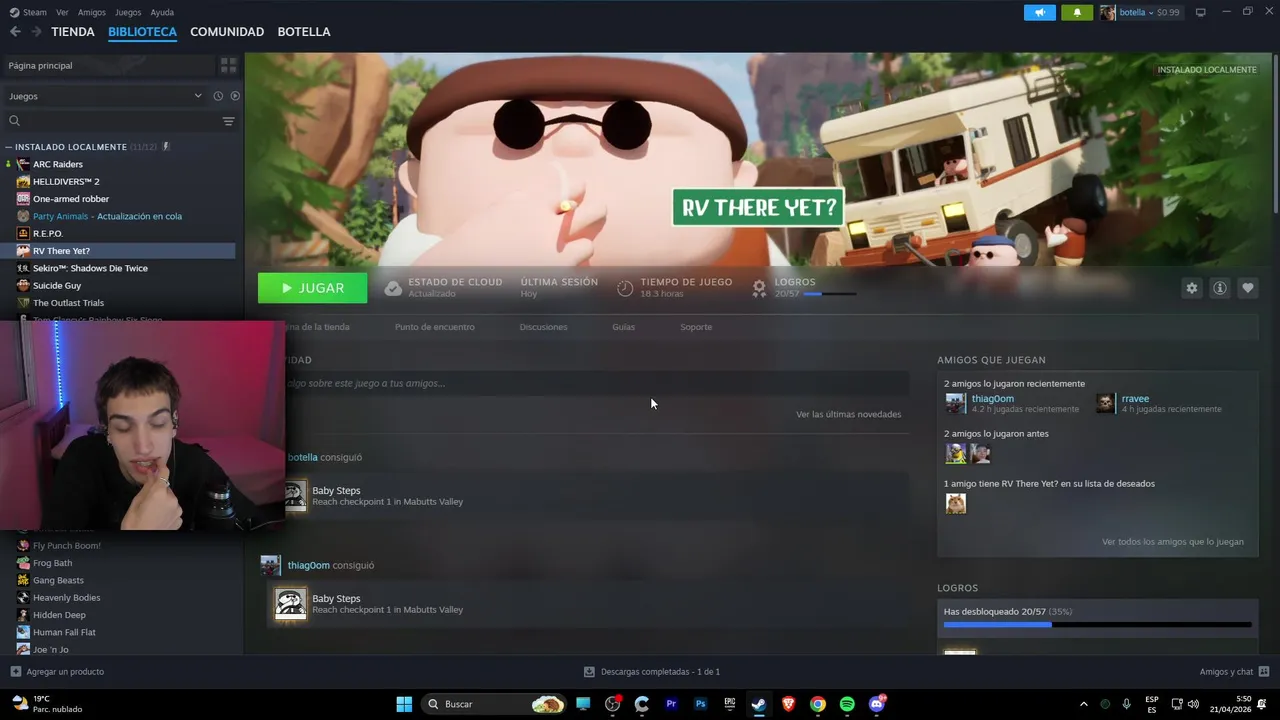
Task: Open advanced library filters icon
Action: pyautogui.click(x=228, y=121)
